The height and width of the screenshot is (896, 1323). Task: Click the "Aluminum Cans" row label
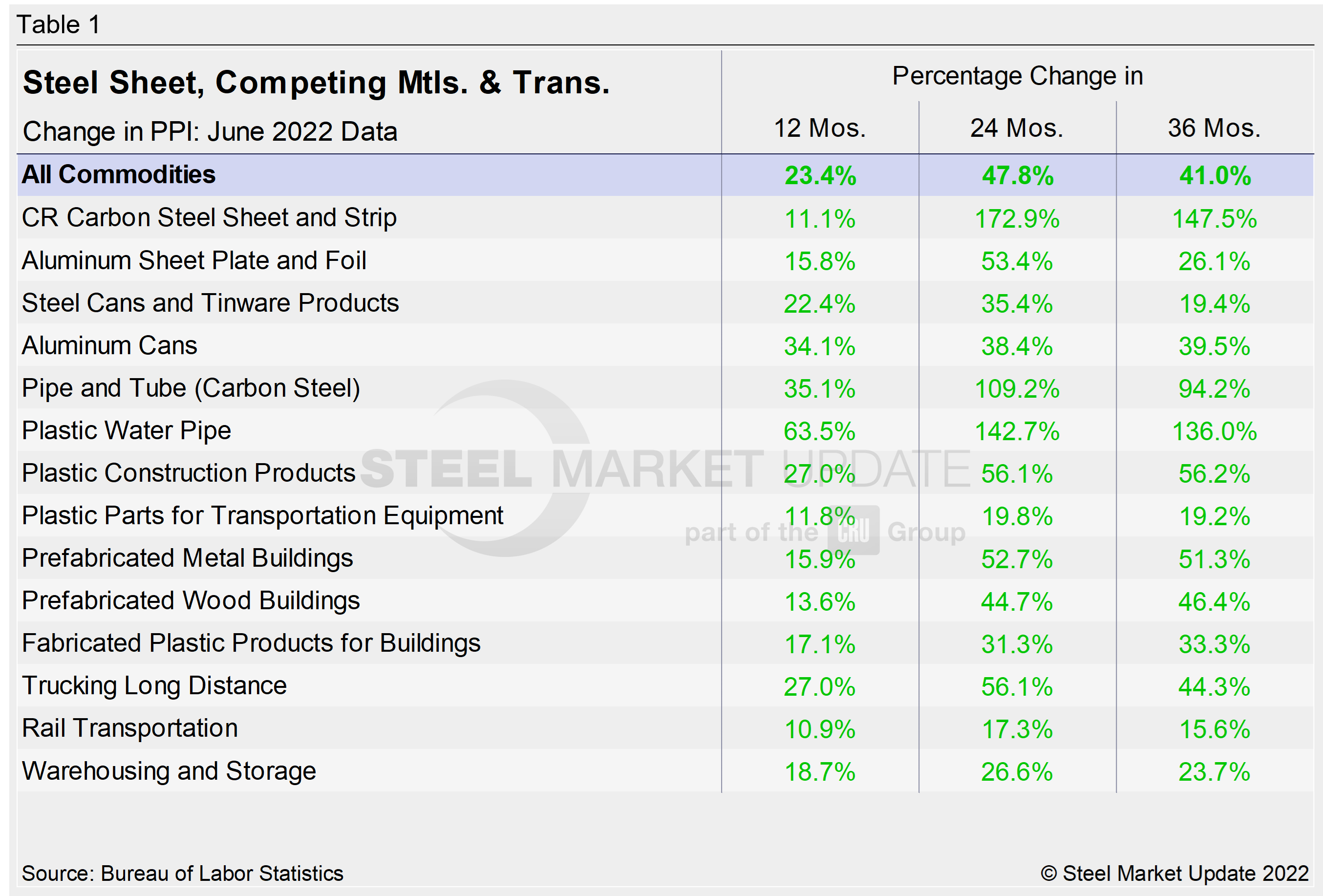point(109,345)
